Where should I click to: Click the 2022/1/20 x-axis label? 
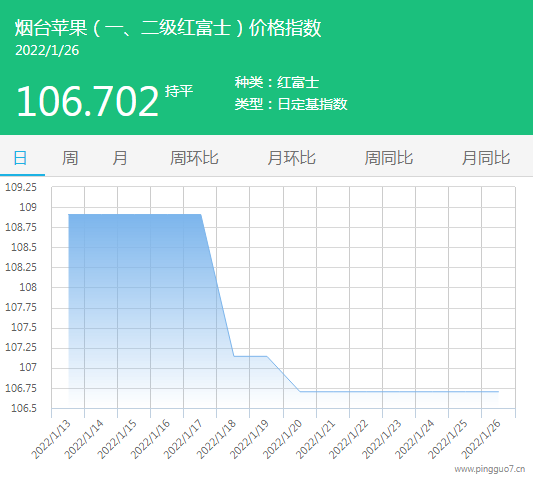[x=282, y=439]
